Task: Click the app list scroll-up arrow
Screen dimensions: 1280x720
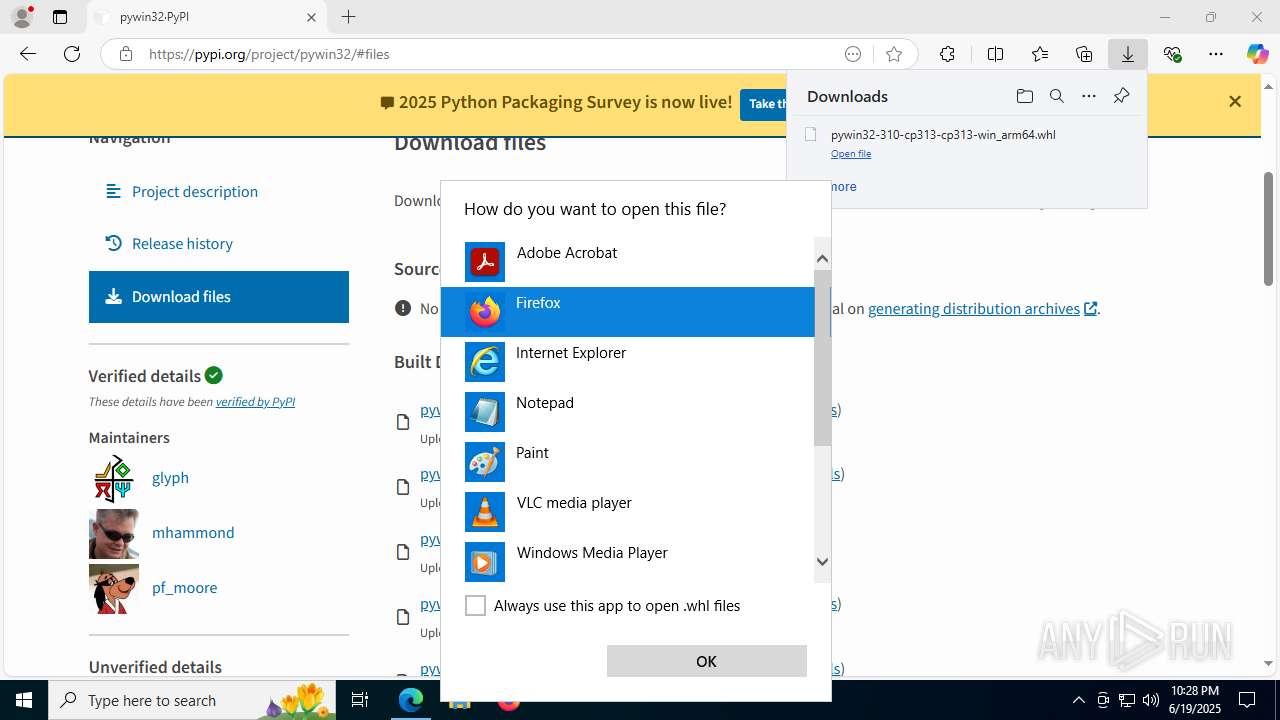Action: coord(823,259)
